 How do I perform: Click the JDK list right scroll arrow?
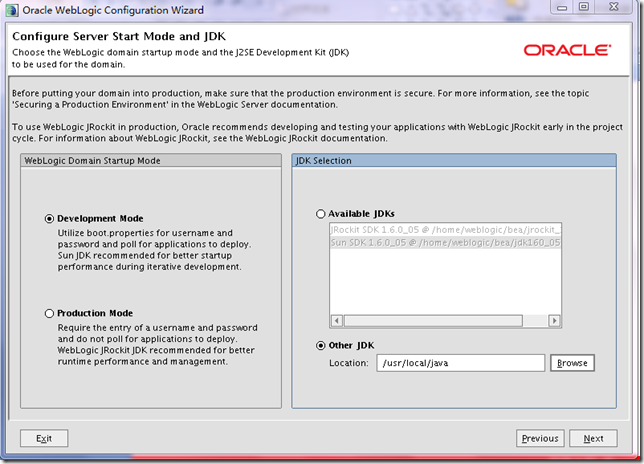554,320
